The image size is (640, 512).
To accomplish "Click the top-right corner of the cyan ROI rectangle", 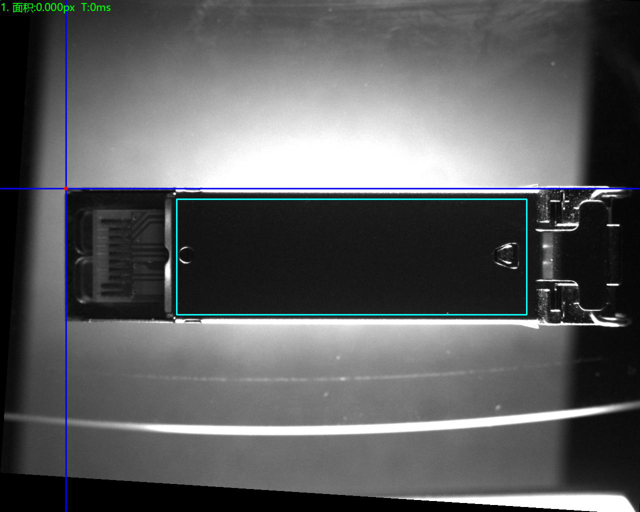I will coord(527,199).
